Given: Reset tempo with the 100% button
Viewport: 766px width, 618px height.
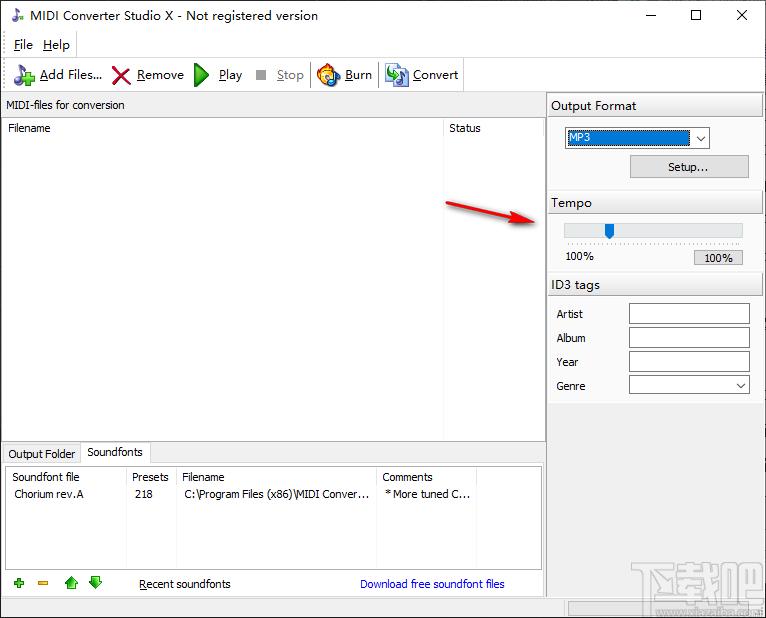Looking at the screenshot, I should pyautogui.click(x=718, y=258).
